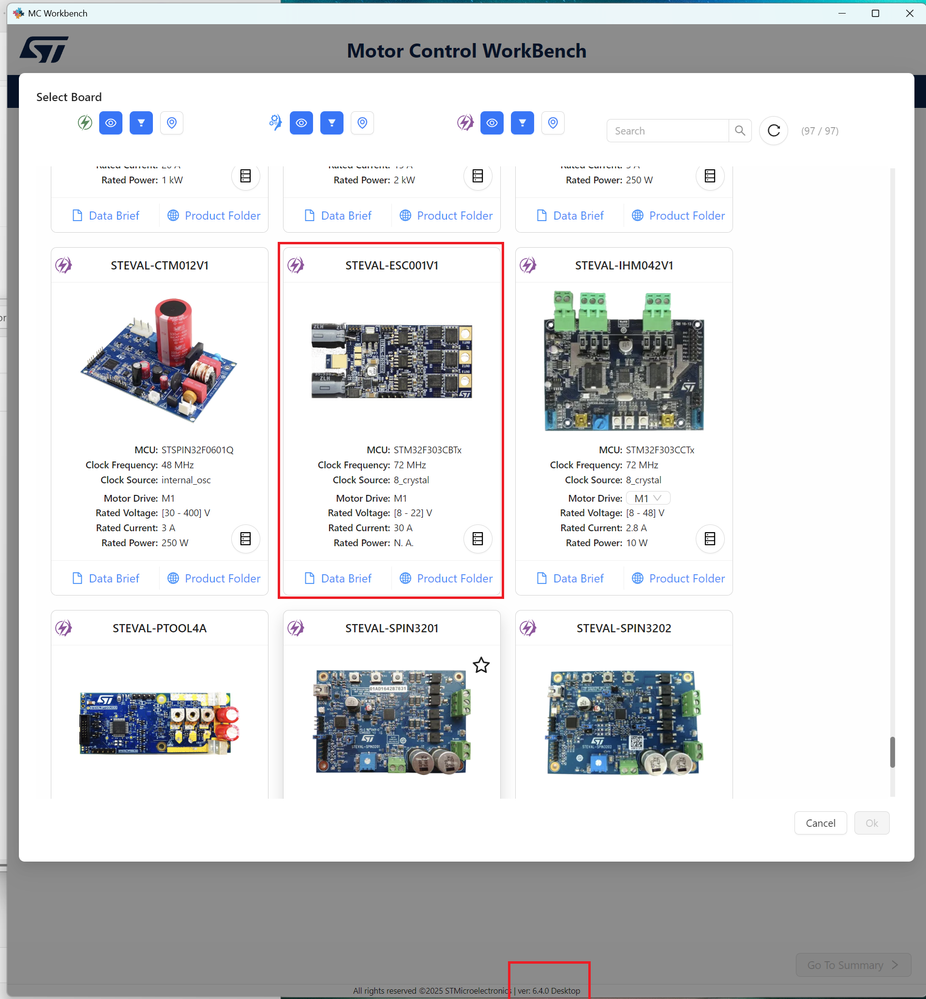Viewport: 926px width, 999px height.
Task: Open Data Brief on the 2 kW card
Action: [338, 215]
